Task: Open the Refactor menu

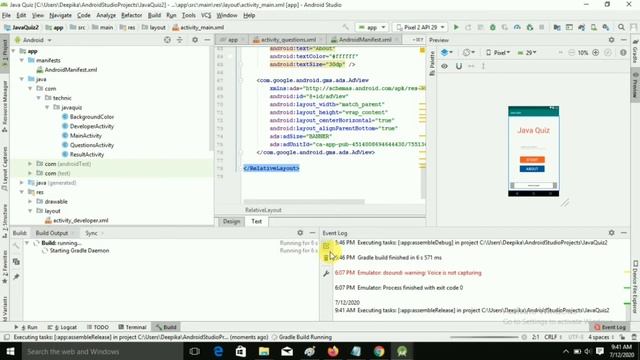Action: [131, 15]
